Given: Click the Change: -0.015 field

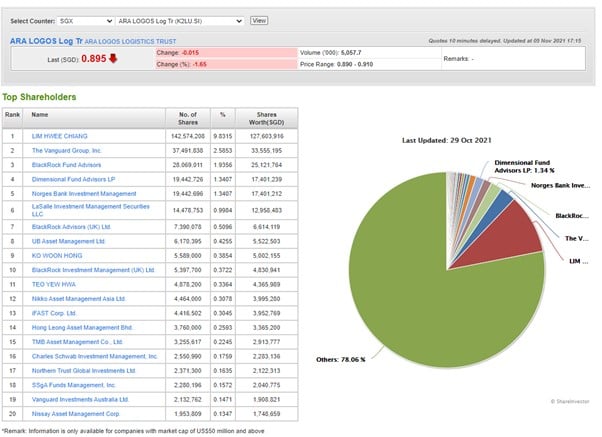Looking at the screenshot, I should [x=226, y=53].
